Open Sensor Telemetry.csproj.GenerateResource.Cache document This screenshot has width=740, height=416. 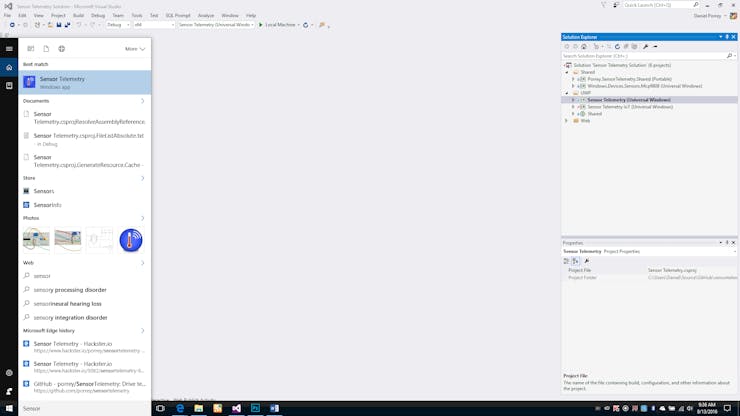(x=85, y=161)
